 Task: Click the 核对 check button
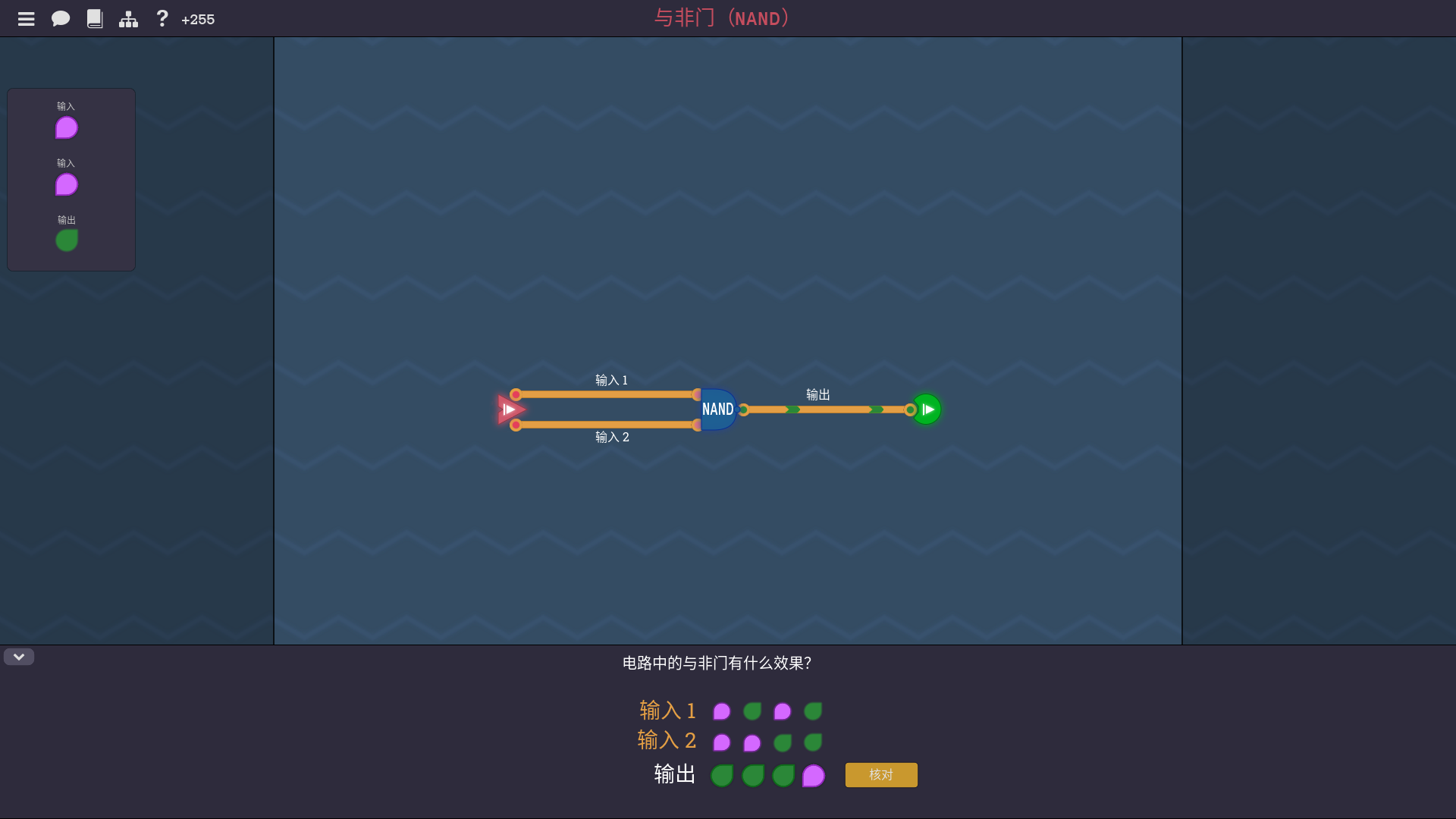(881, 775)
